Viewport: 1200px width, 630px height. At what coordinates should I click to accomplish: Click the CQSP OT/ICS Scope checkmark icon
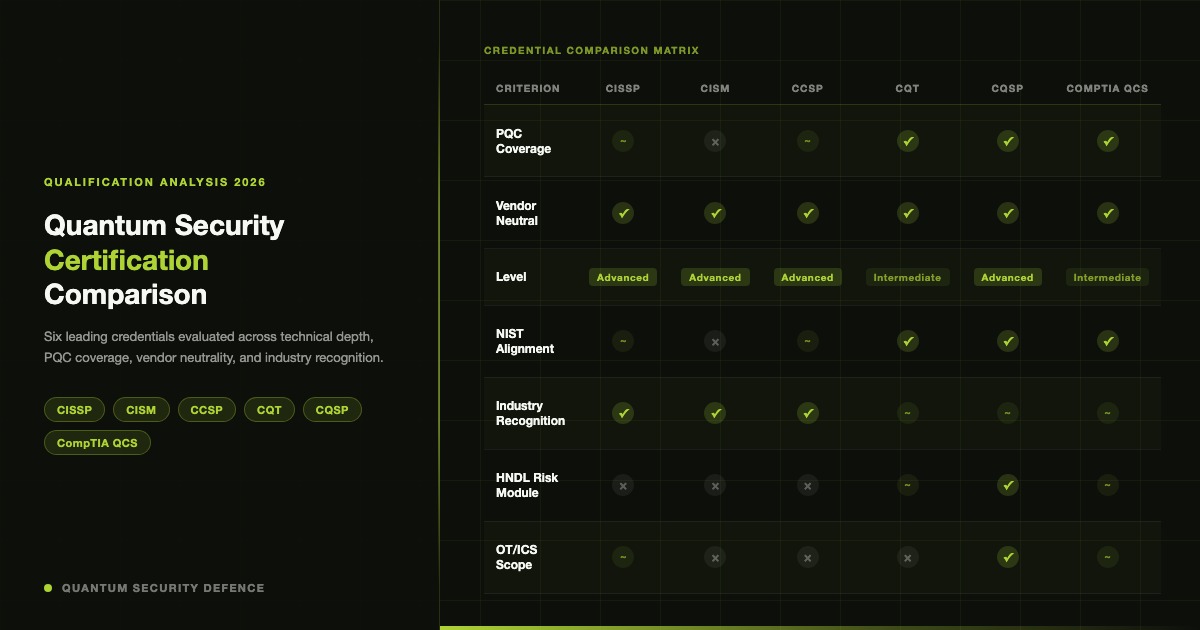[1007, 557]
